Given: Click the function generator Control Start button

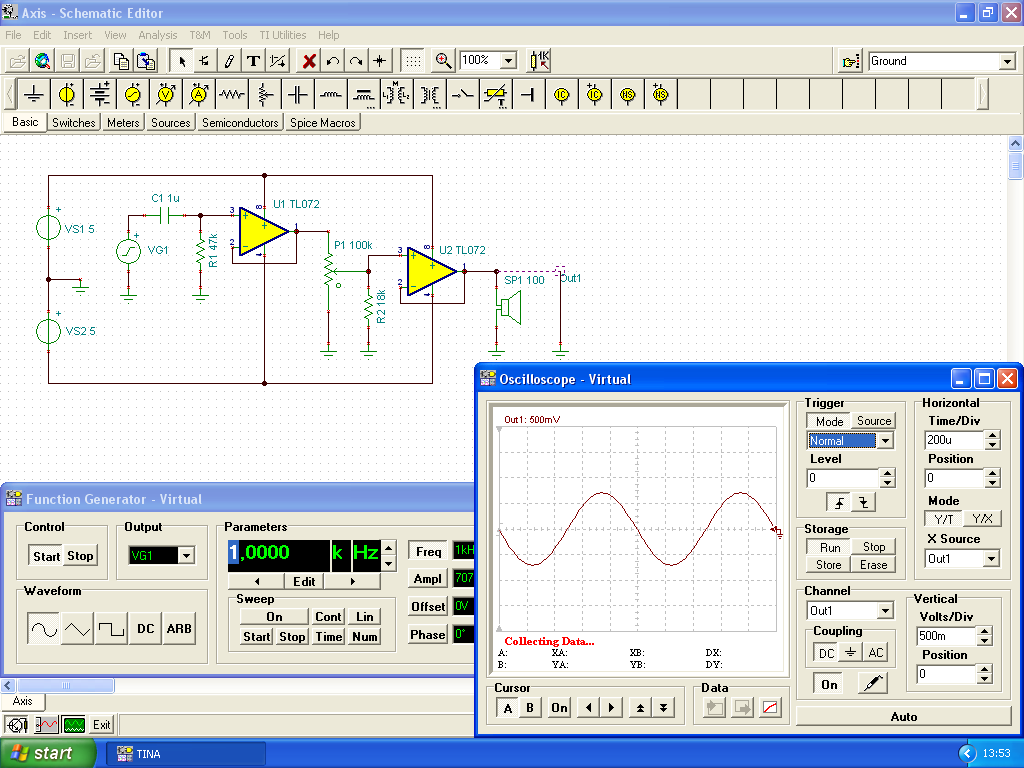Looking at the screenshot, I should [46, 556].
